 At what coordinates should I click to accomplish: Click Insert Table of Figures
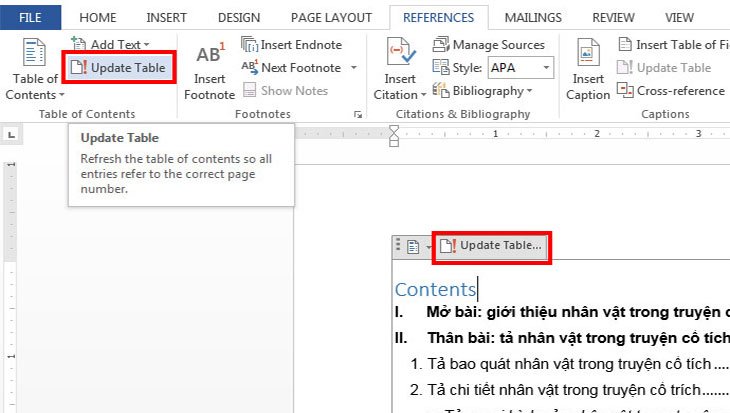[x=673, y=45]
